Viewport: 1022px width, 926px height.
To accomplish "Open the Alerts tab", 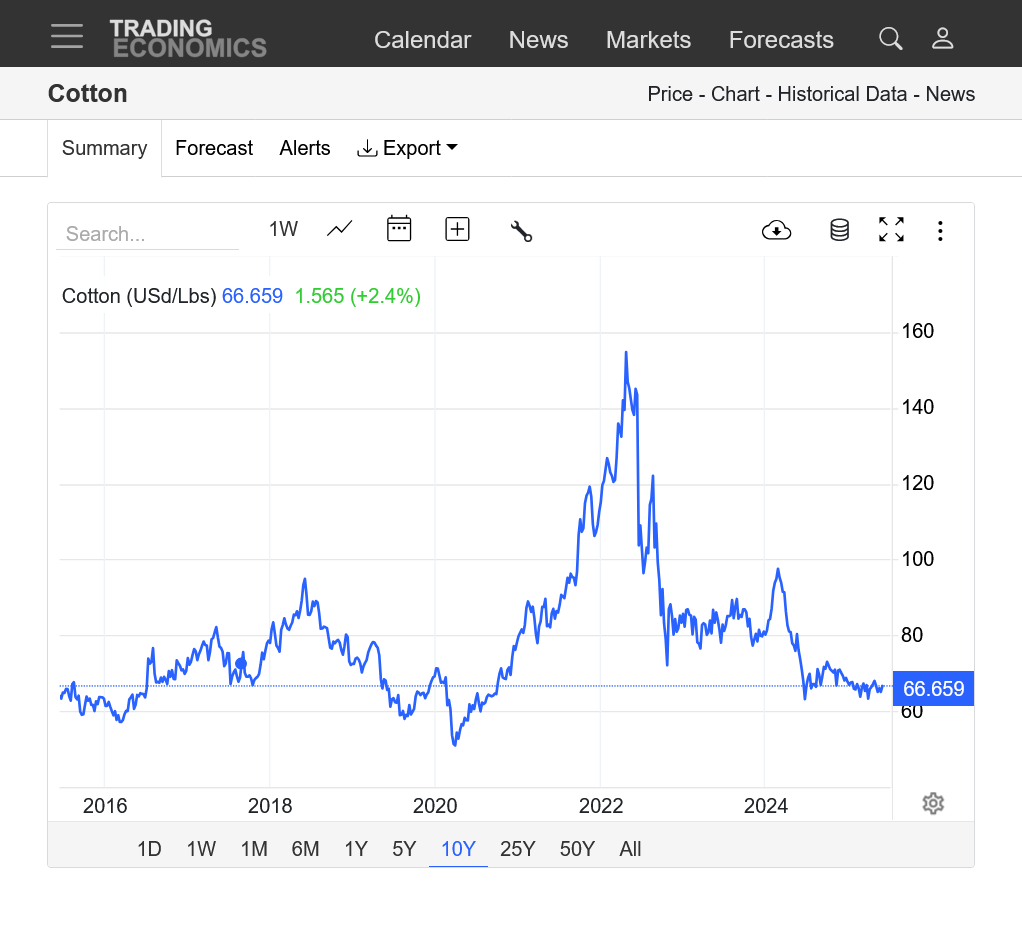I will (304, 148).
